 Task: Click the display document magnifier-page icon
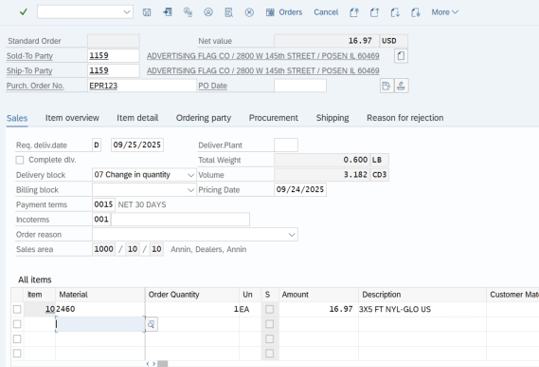coord(229,12)
